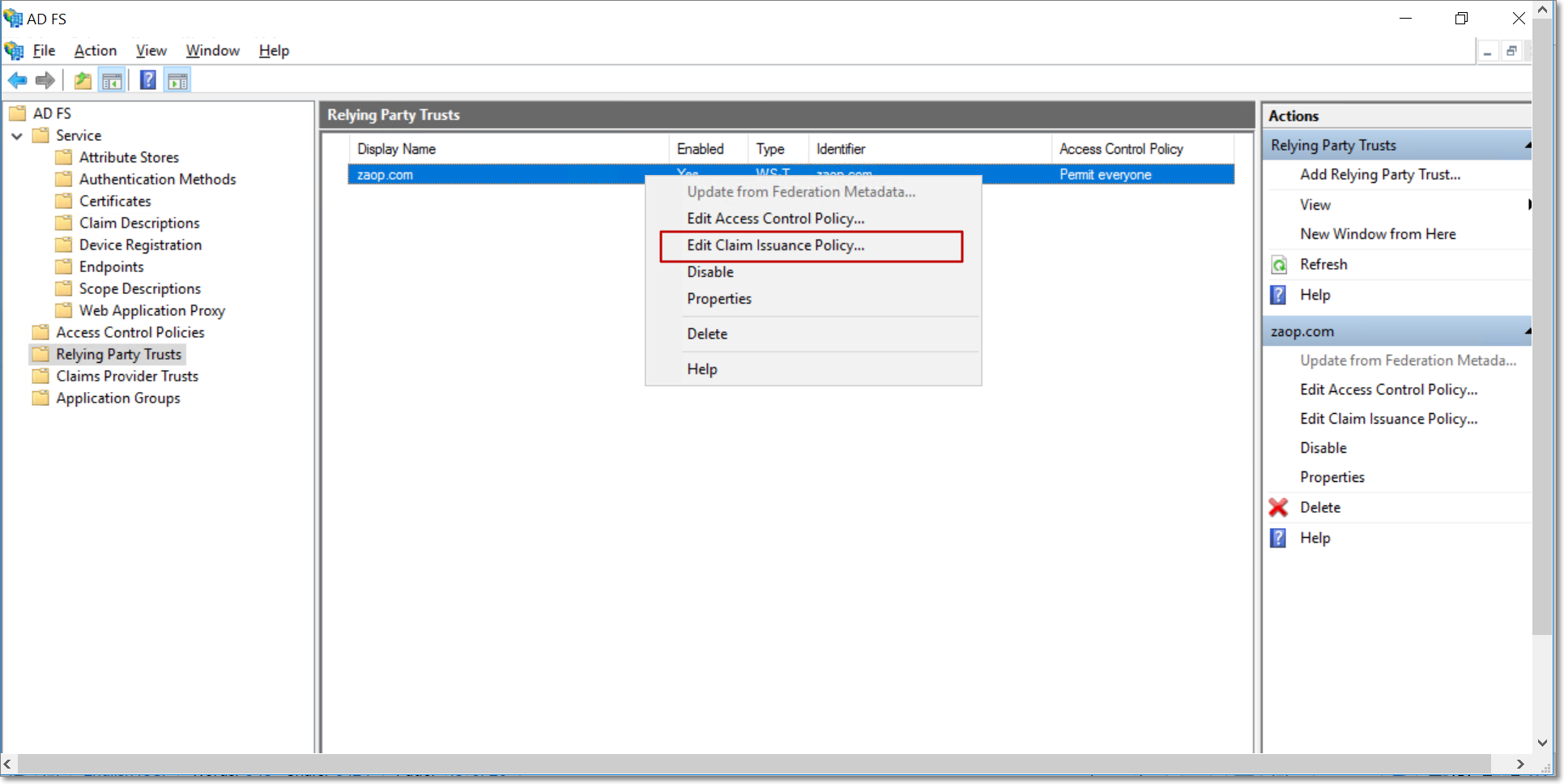The image size is (1564, 784).
Task: Click Add Relying Party Trust link
Action: (1379, 175)
